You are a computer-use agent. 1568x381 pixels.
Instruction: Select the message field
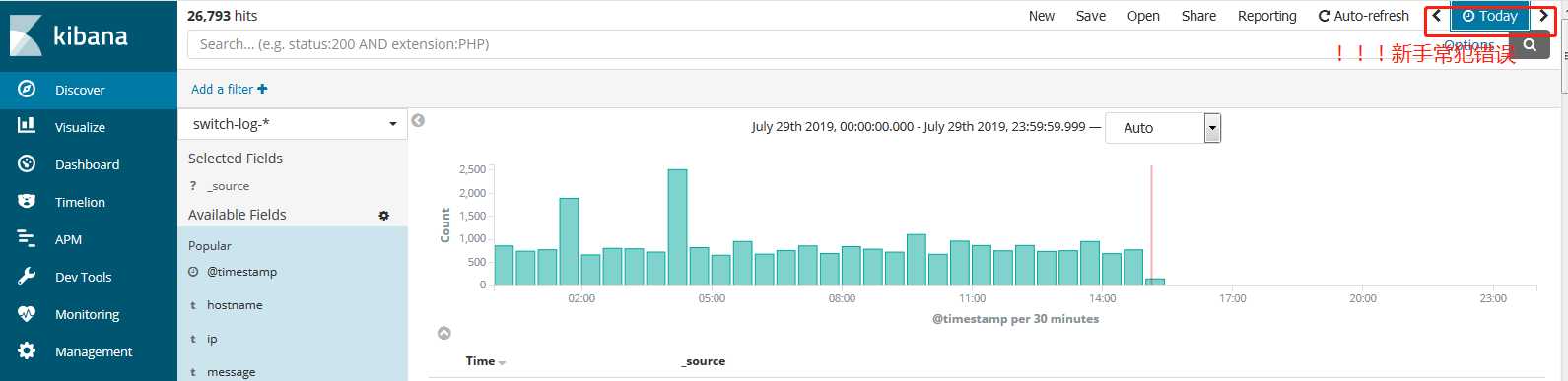[231, 372]
